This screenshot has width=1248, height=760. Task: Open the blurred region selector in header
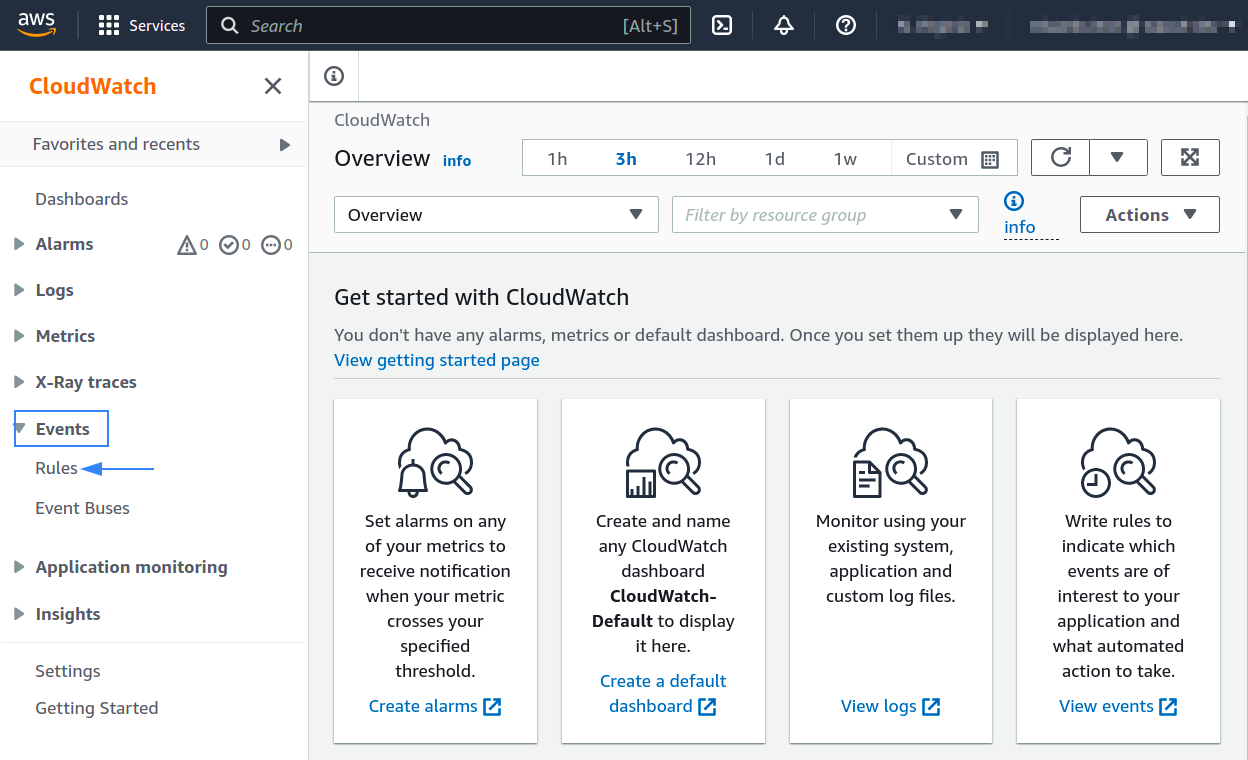tap(942, 26)
